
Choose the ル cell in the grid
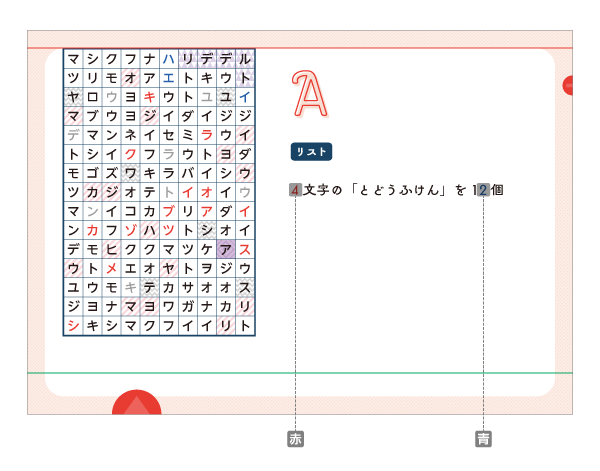pos(245,59)
